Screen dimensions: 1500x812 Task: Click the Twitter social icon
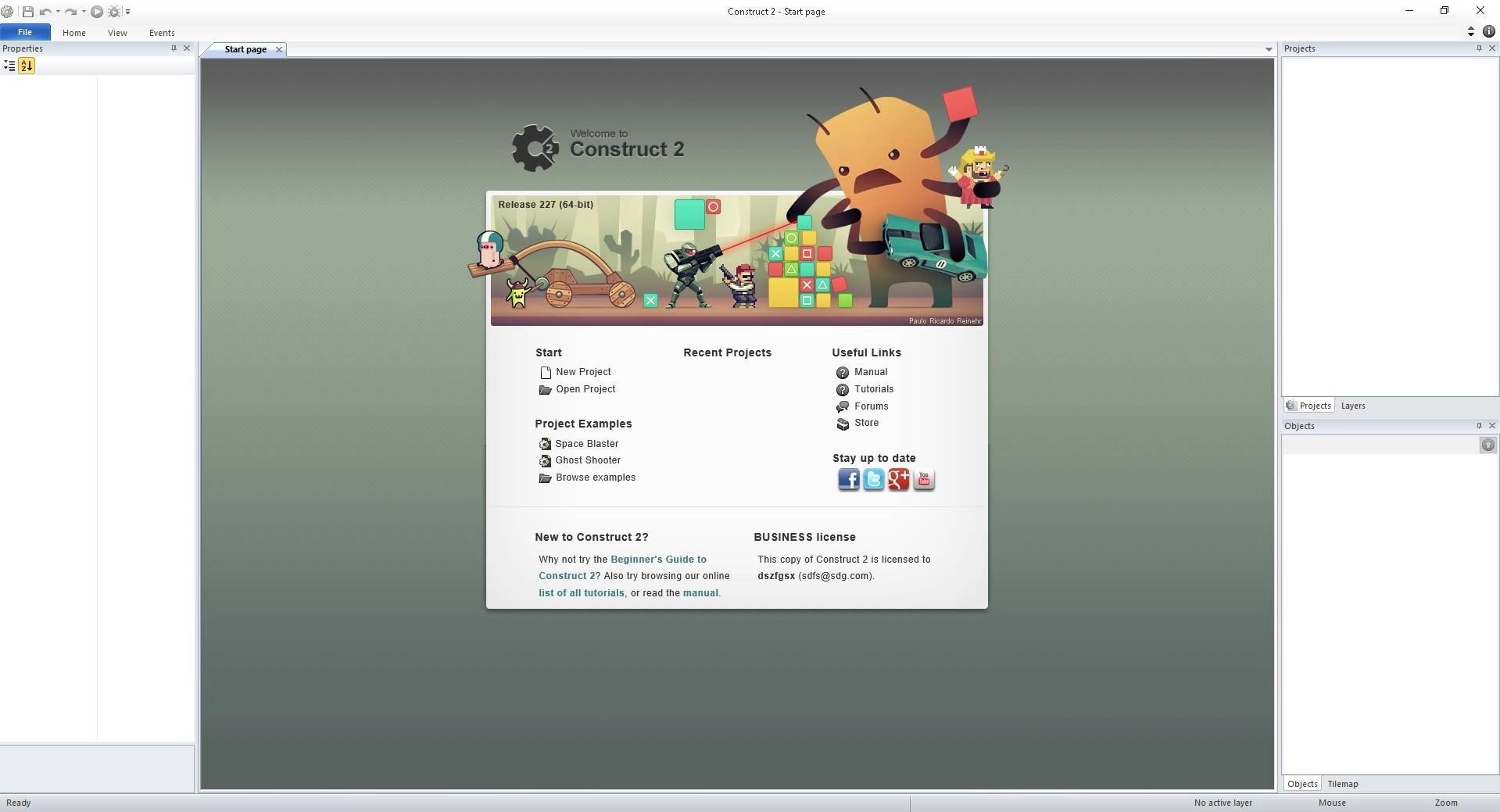tap(874, 479)
